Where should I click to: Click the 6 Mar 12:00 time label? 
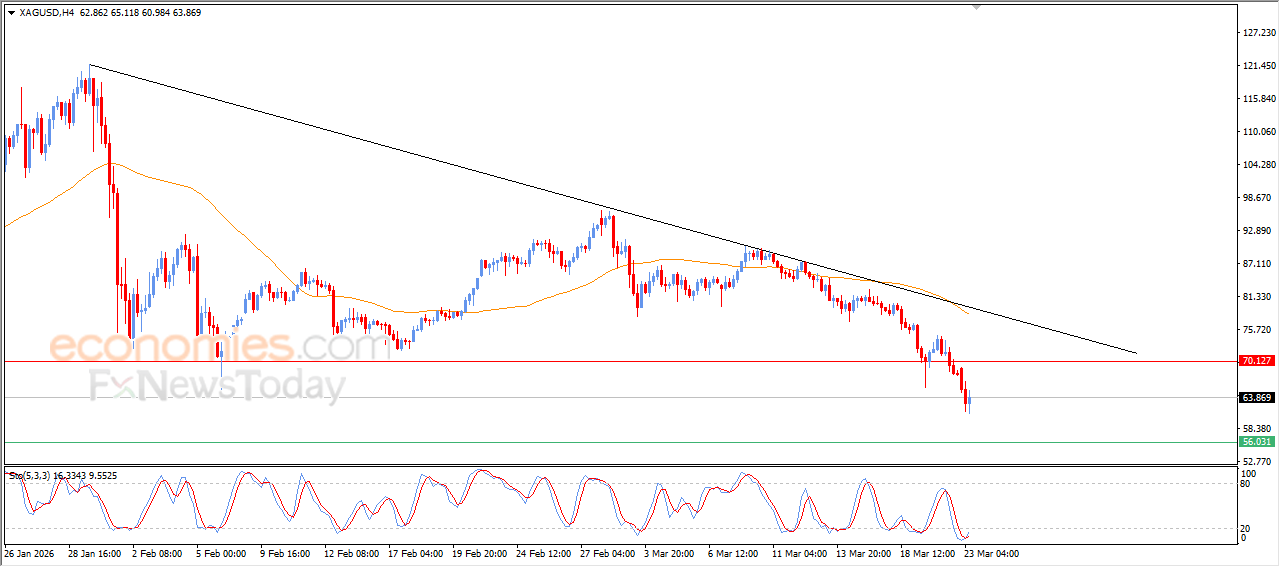pyautogui.click(x=733, y=553)
